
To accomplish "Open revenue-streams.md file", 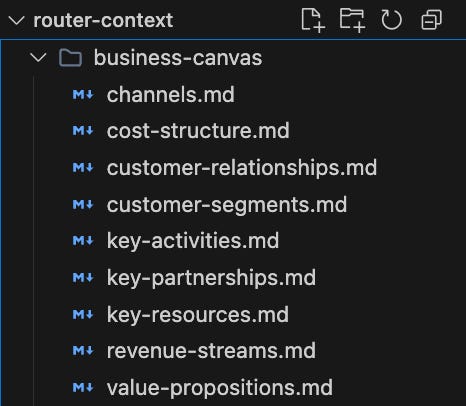I will 211,351.
